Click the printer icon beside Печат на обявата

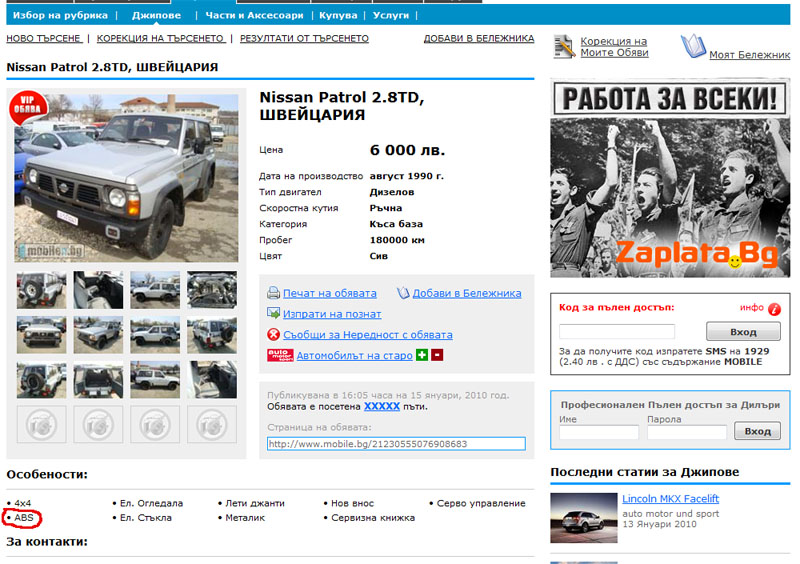[273, 293]
